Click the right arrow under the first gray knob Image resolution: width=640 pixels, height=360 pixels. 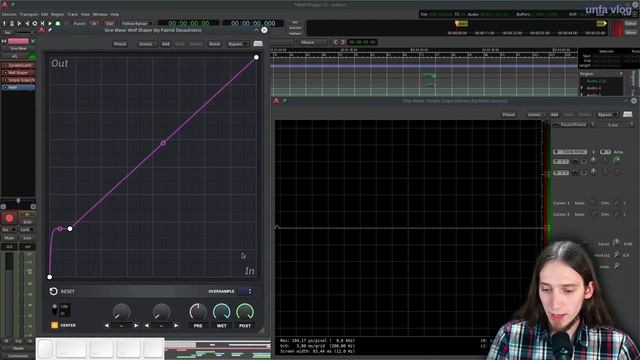coord(136,325)
